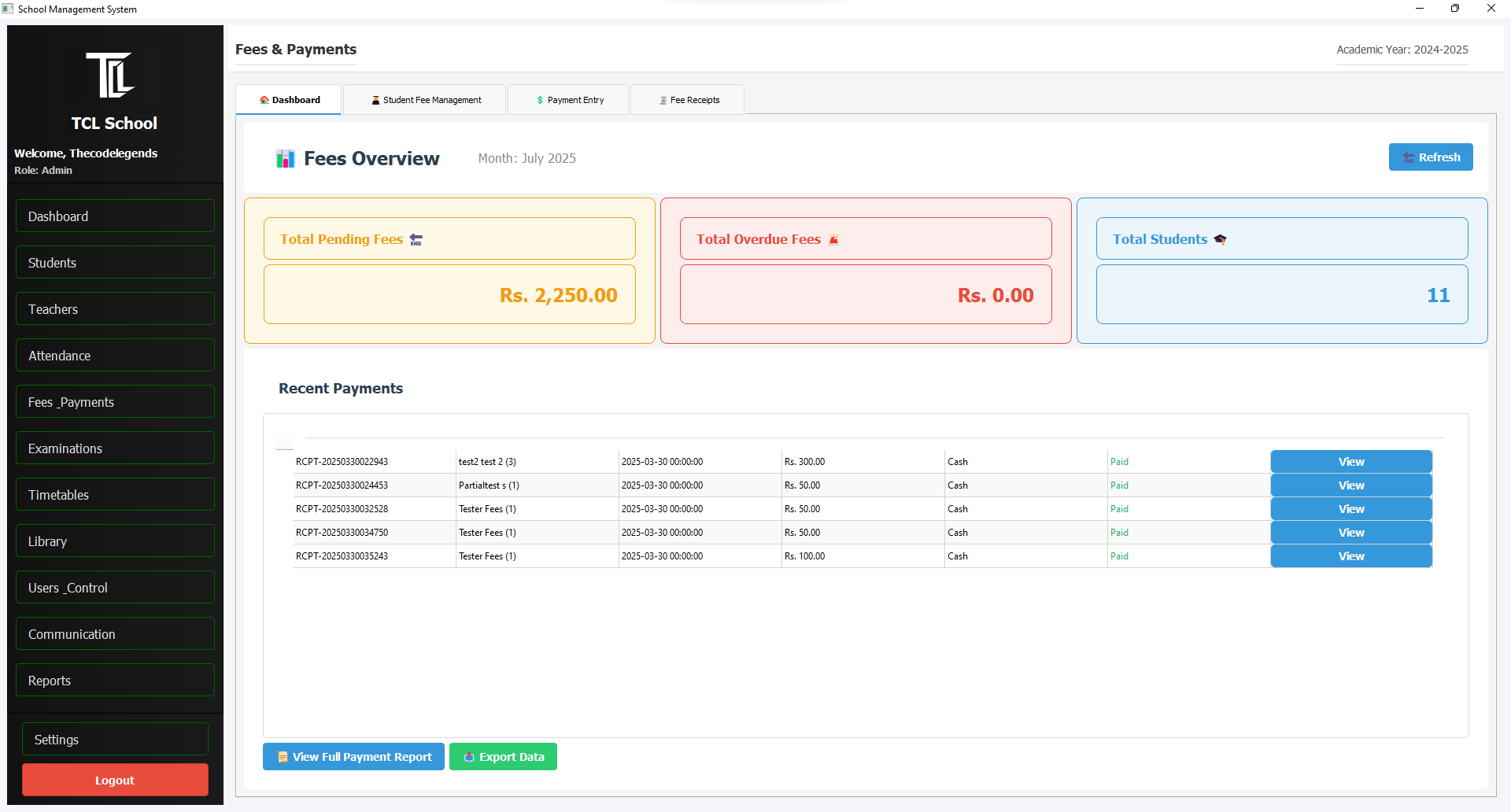The height and width of the screenshot is (812, 1511).
Task: Click the red Logout button
Action: click(115, 781)
